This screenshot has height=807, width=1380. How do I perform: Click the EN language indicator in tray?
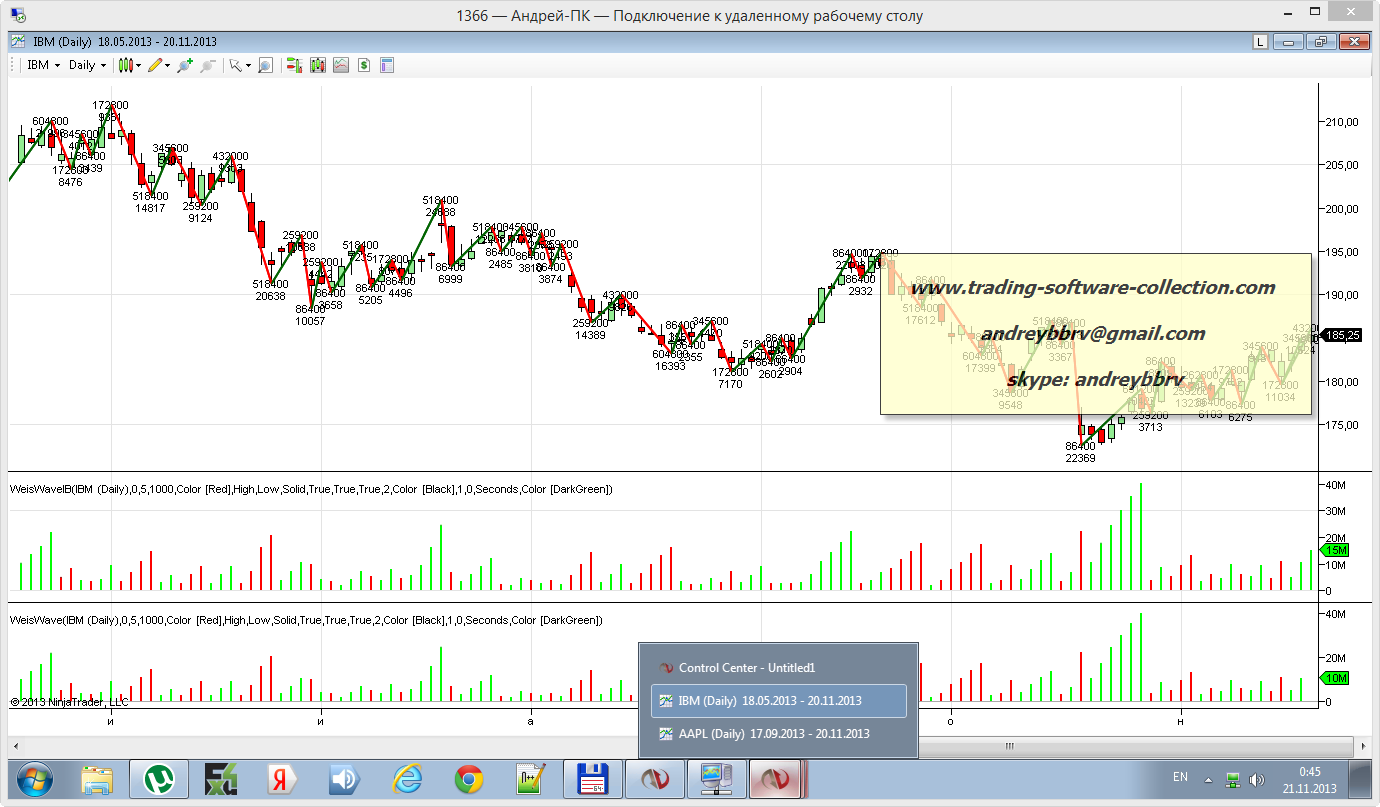pyautogui.click(x=1180, y=778)
